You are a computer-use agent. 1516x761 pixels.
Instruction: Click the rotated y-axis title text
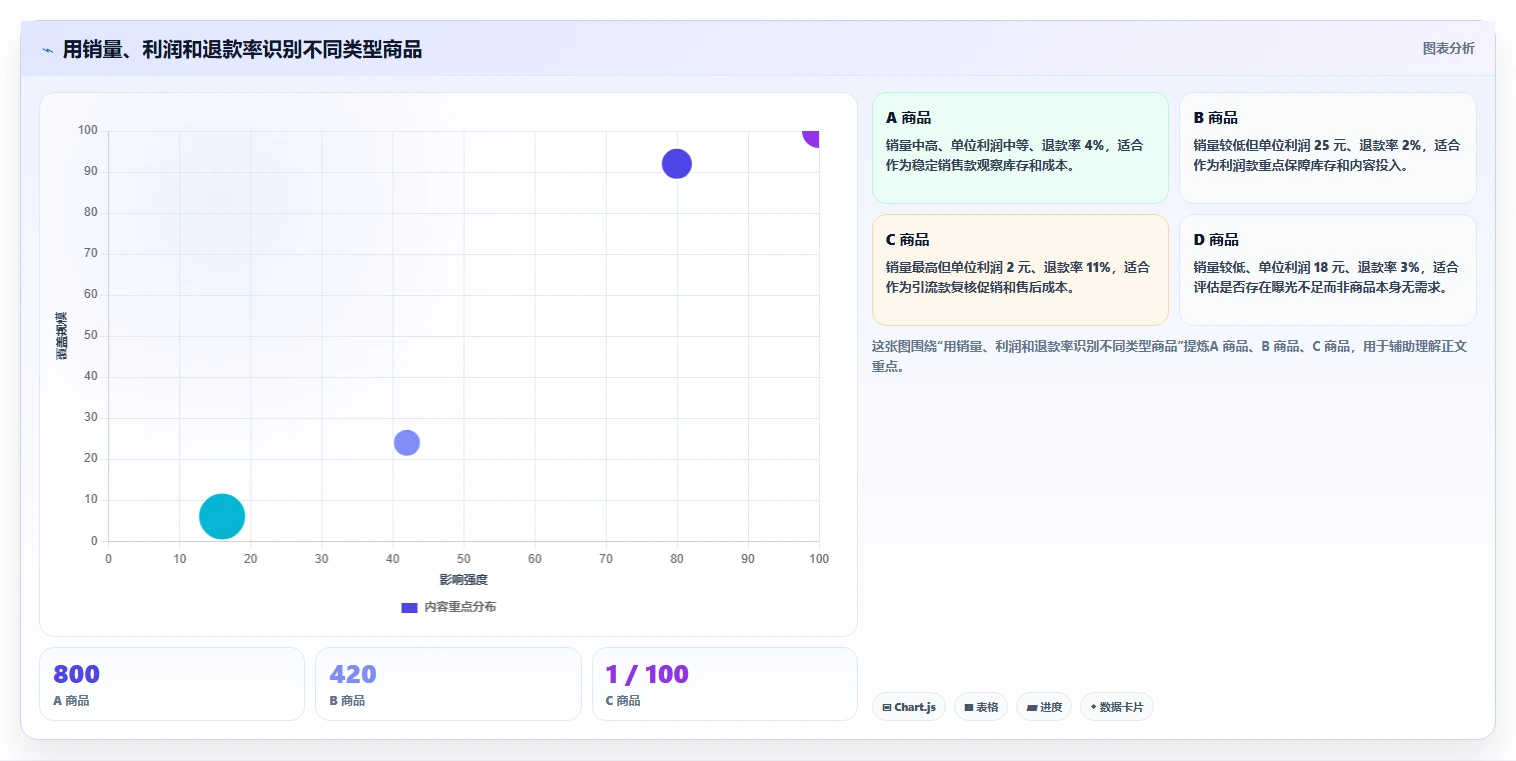pos(62,336)
